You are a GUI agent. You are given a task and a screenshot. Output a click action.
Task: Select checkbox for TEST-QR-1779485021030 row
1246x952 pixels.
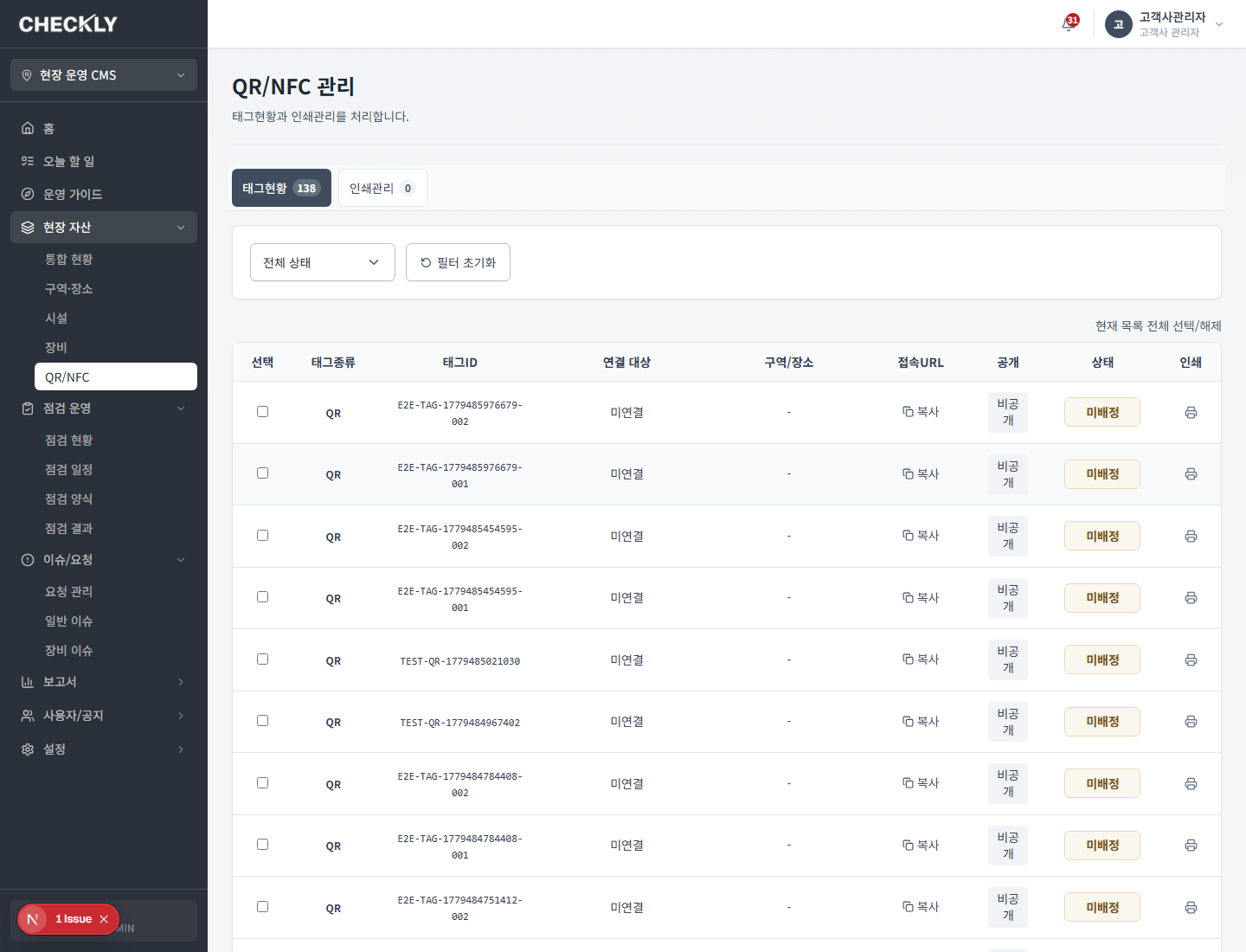(x=262, y=659)
